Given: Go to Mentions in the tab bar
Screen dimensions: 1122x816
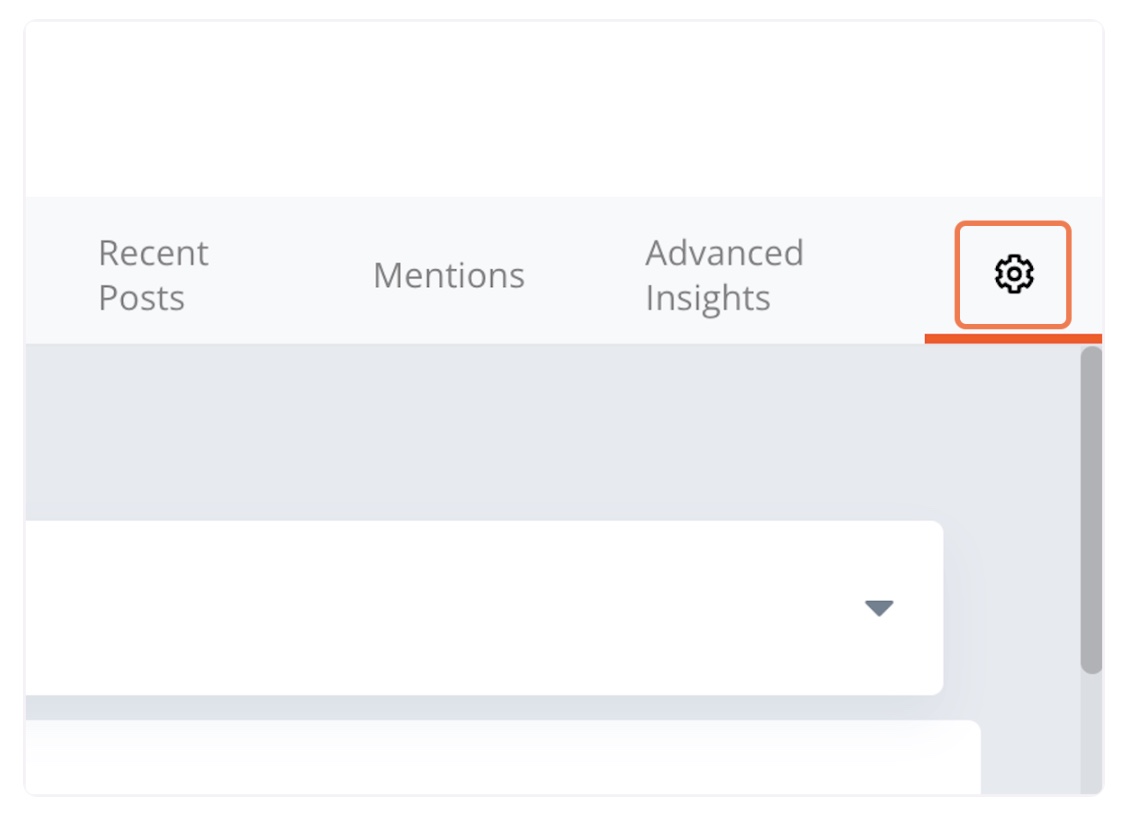Looking at the screenshot, I should 449,276.
